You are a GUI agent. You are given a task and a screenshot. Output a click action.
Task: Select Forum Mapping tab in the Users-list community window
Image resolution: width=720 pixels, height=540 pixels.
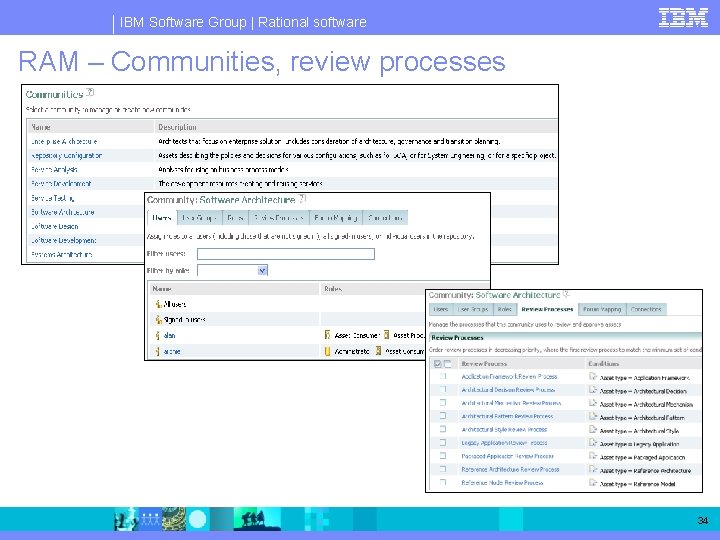click(x=336, y=218)
